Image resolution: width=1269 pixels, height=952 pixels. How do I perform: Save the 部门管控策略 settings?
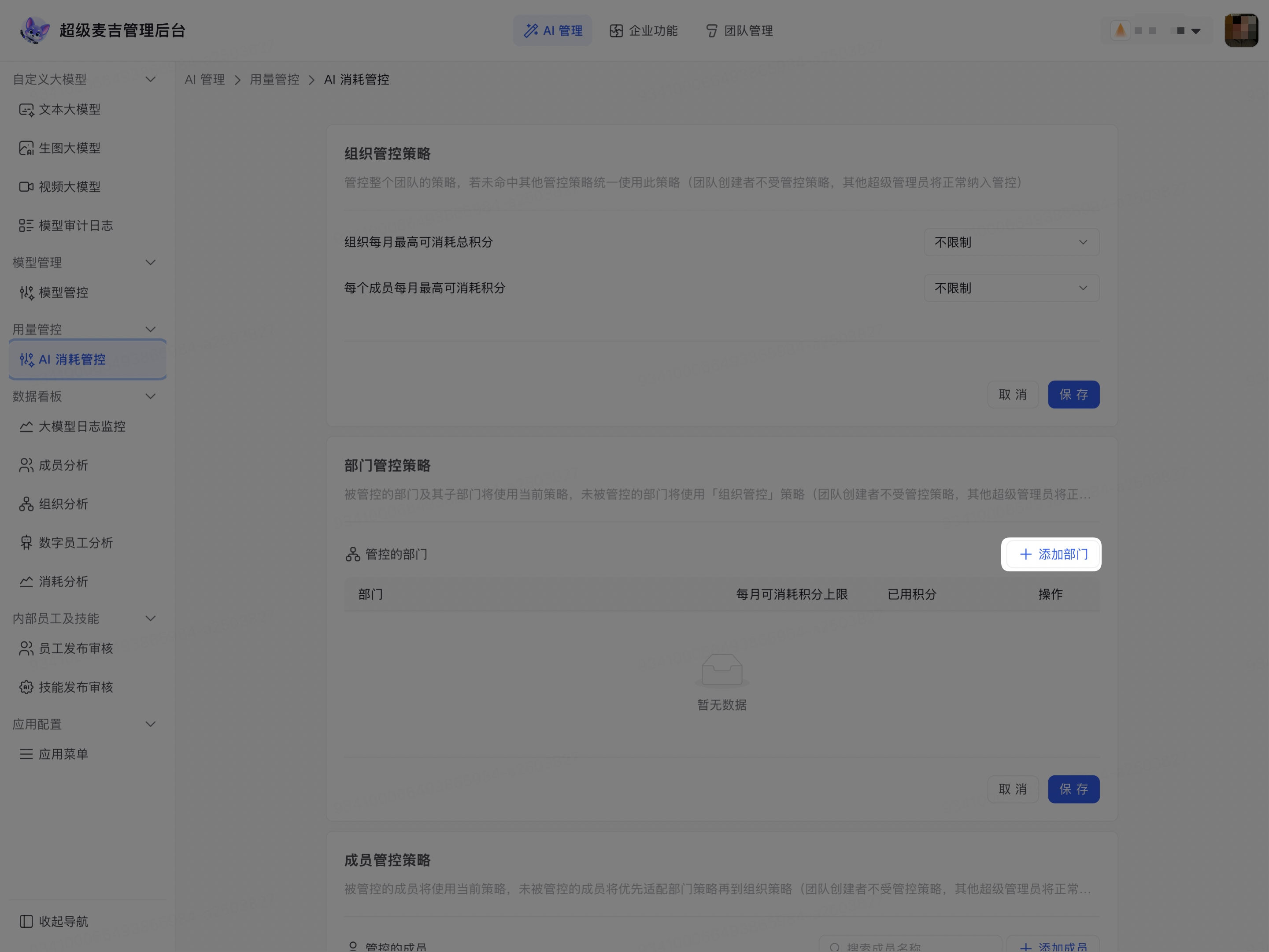[x=1073, y=789]
